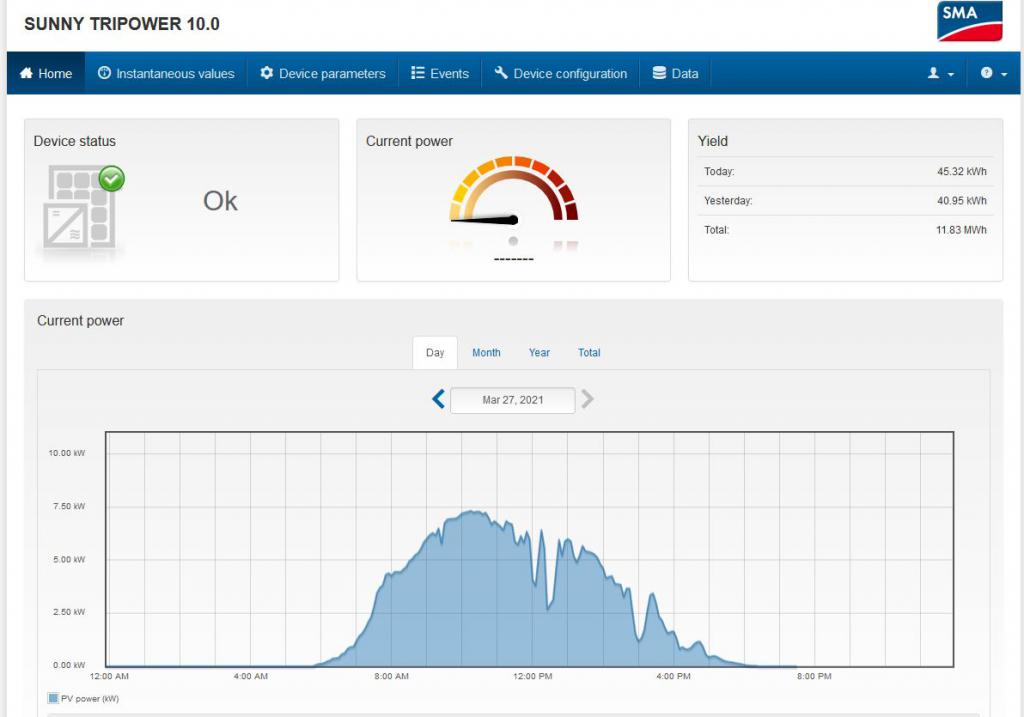Open the Data page
The width and height of the screenshot is (1024, 717).
[x=675, y=73]
